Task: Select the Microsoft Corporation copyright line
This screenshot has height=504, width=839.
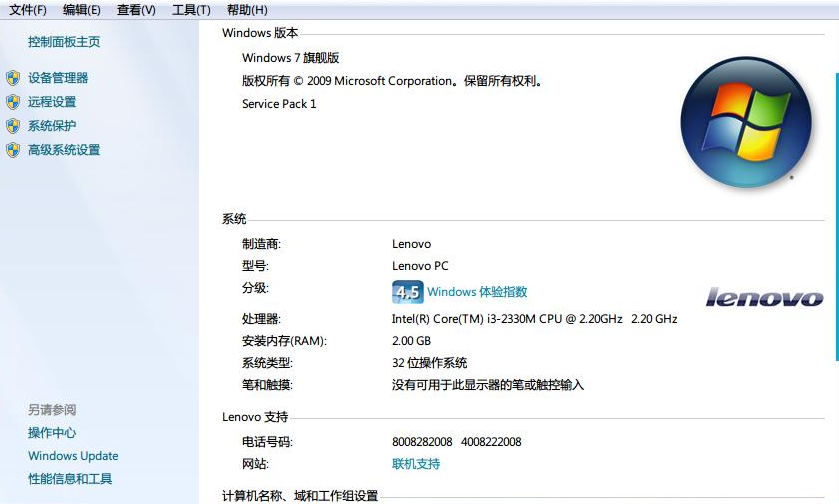Action: click(392, 81)
